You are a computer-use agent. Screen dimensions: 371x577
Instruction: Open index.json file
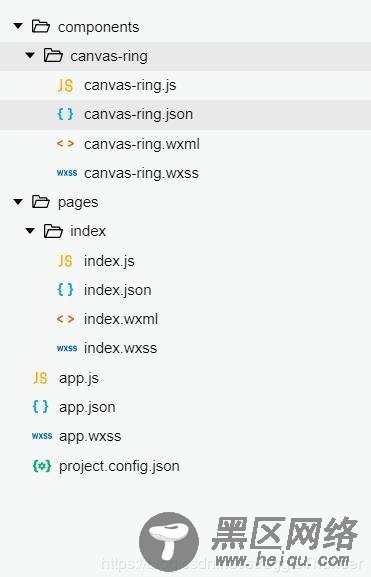tap(117, 290)
